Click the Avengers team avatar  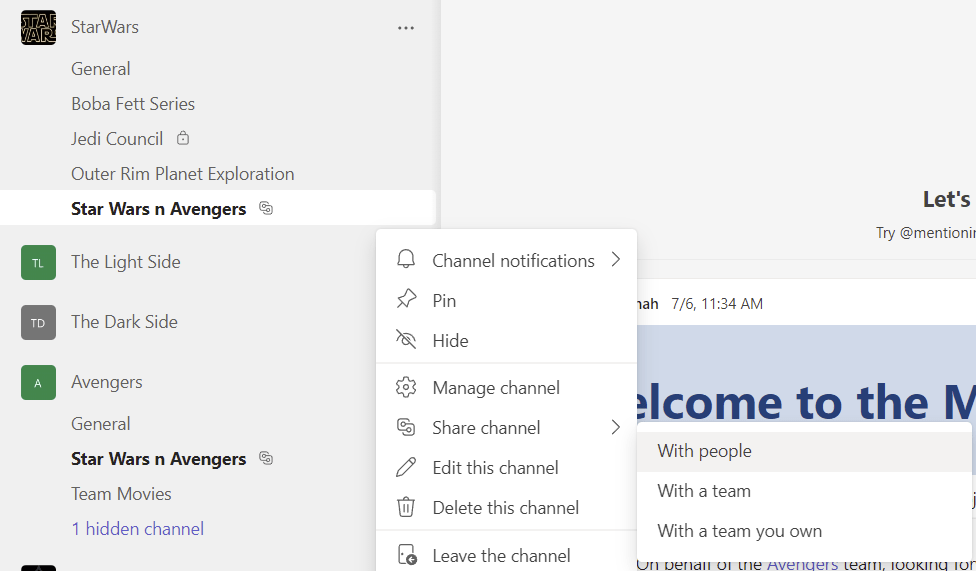38,383
